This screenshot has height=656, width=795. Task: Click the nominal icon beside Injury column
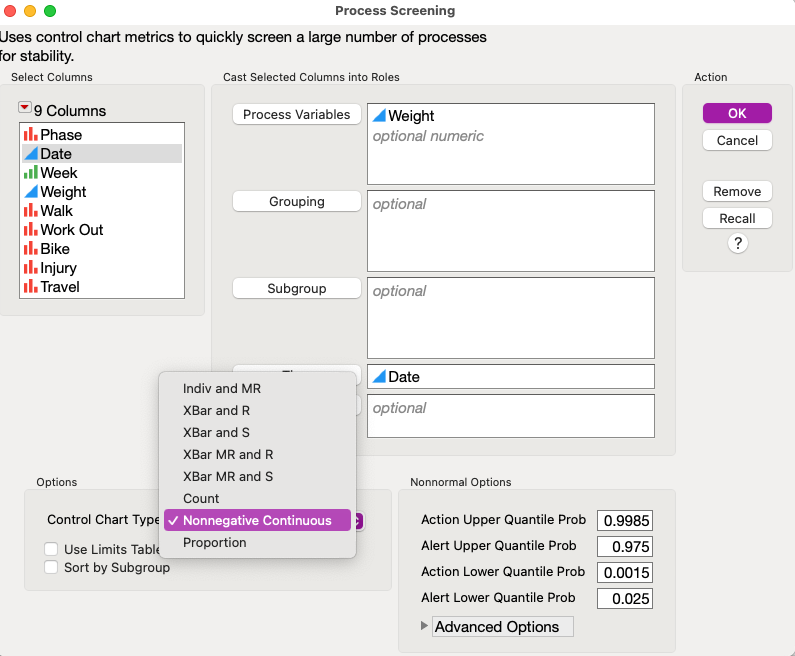click(x=31, y=267)
